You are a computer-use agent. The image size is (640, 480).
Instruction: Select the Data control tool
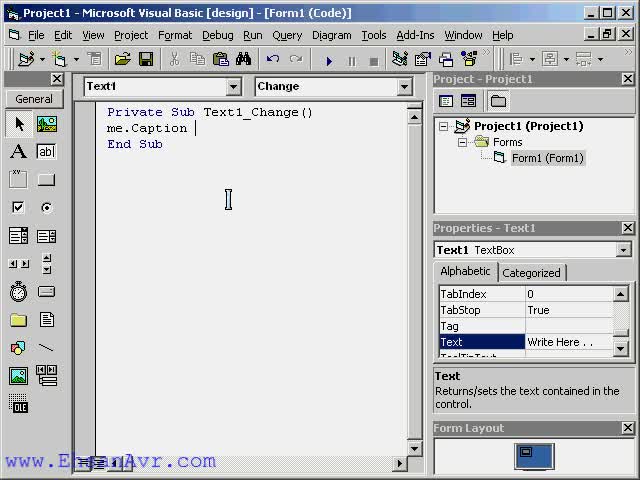pyautogui.click(x=47, y=376)
